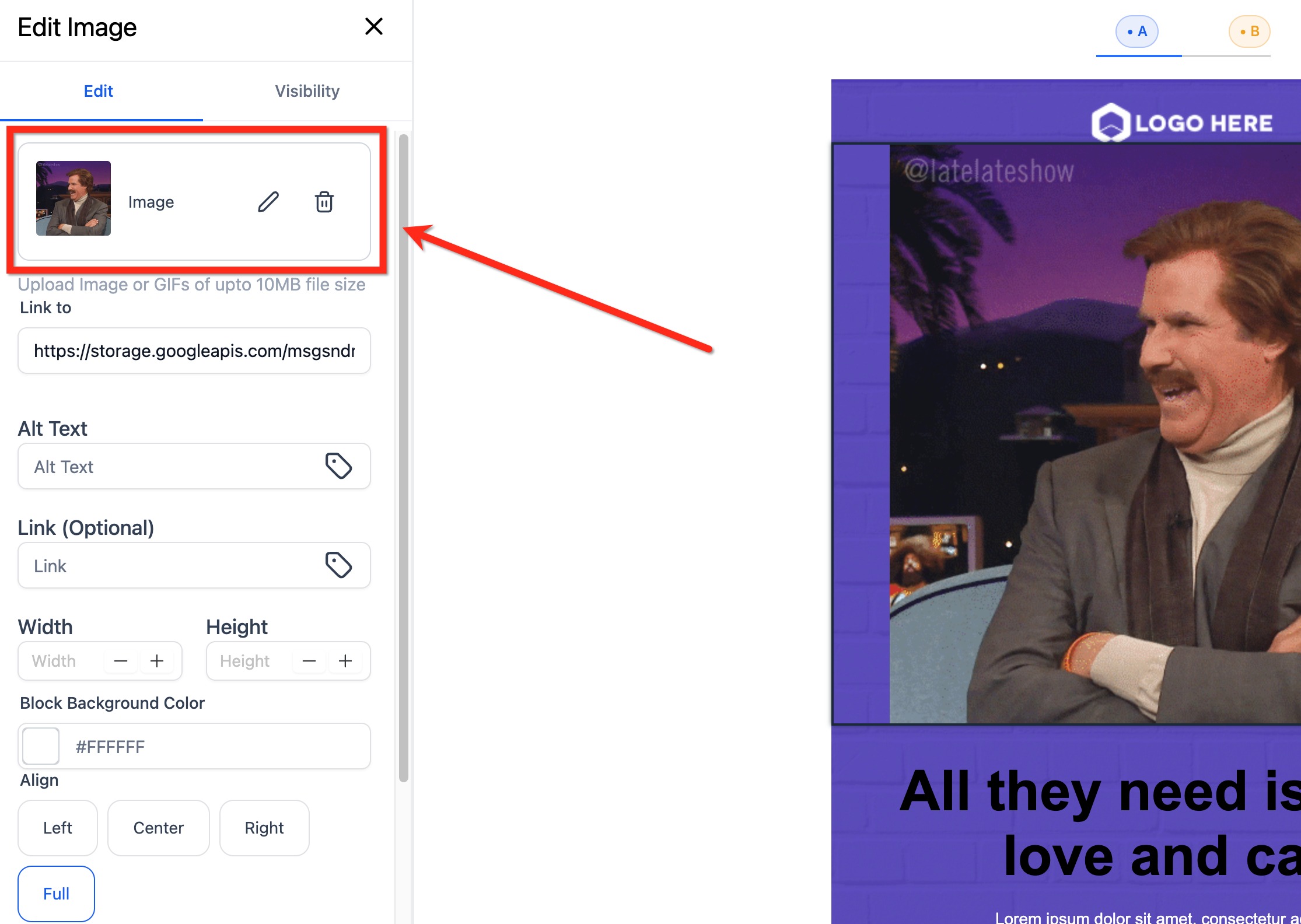This screenshot has width=1301, height=924.
Task: Click the Link to URL field
Action: 194,351
